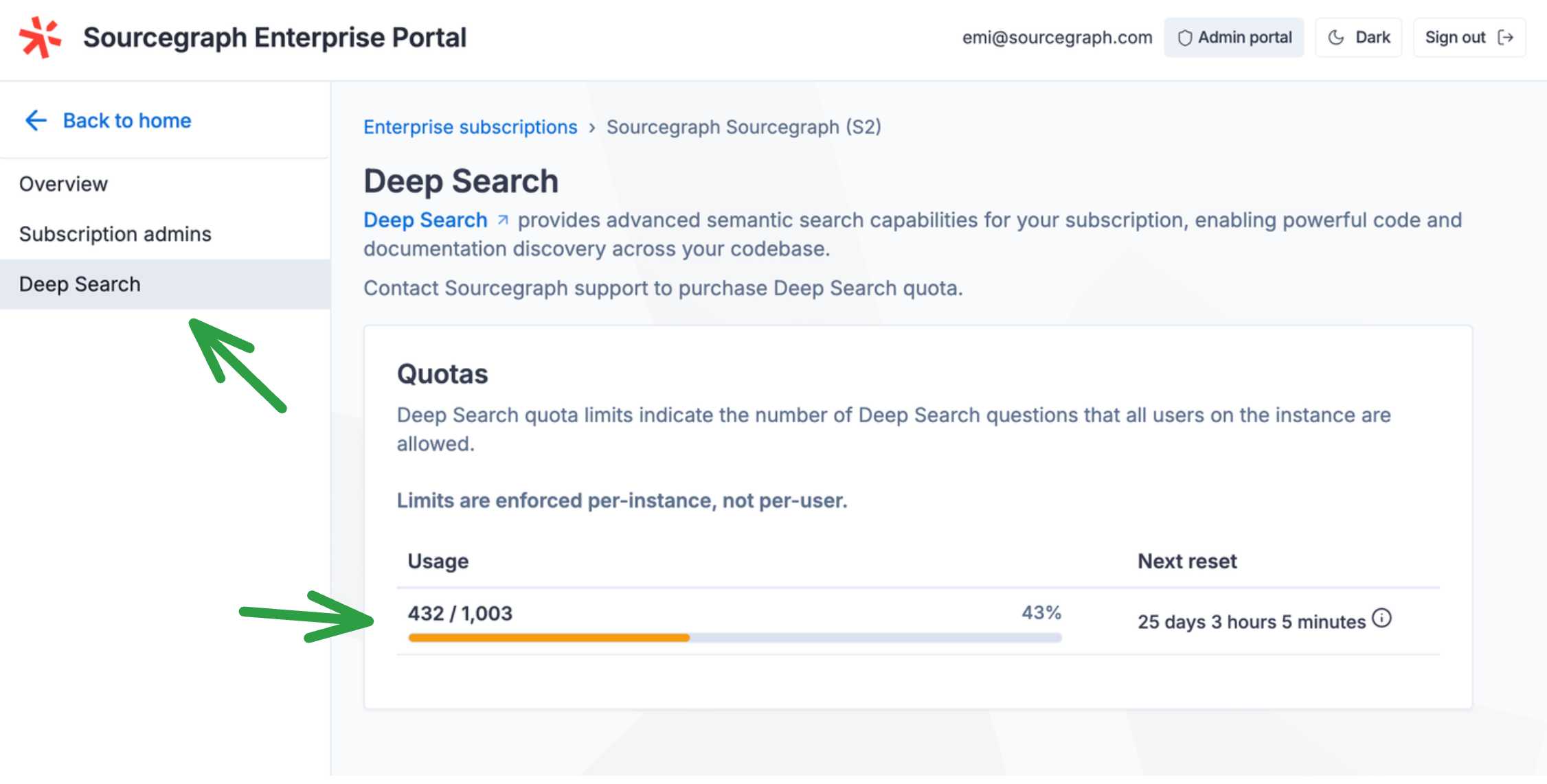The height and width of the screenshot is (784, 1547).
Task: Click the emi@sourcegraph.com account email
Action: (x=1057, y=38)
